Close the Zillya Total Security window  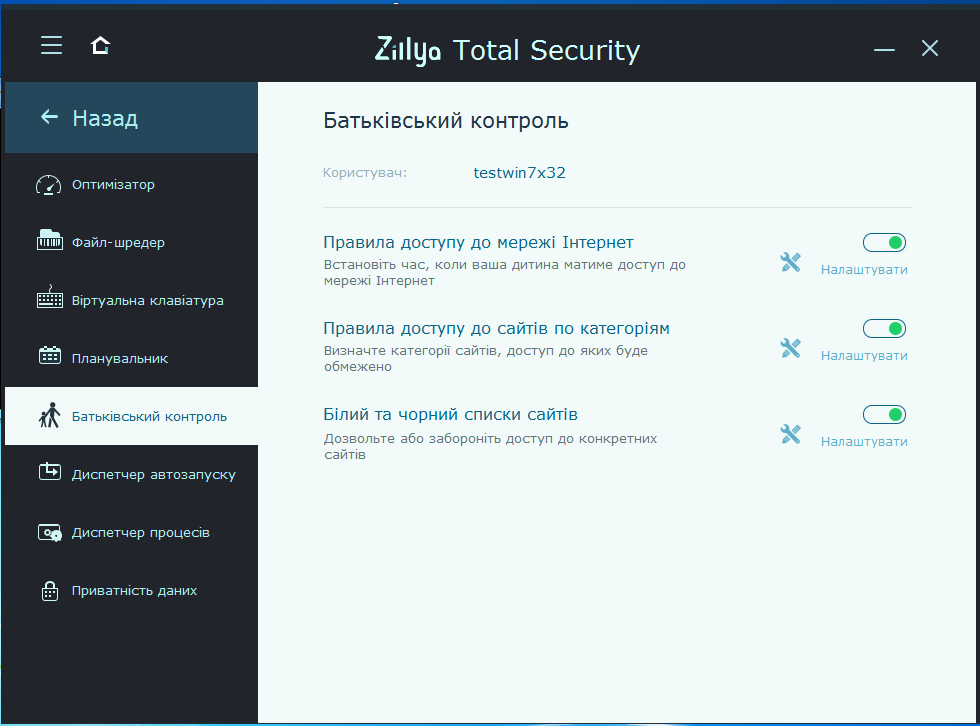tap(929, 48)
